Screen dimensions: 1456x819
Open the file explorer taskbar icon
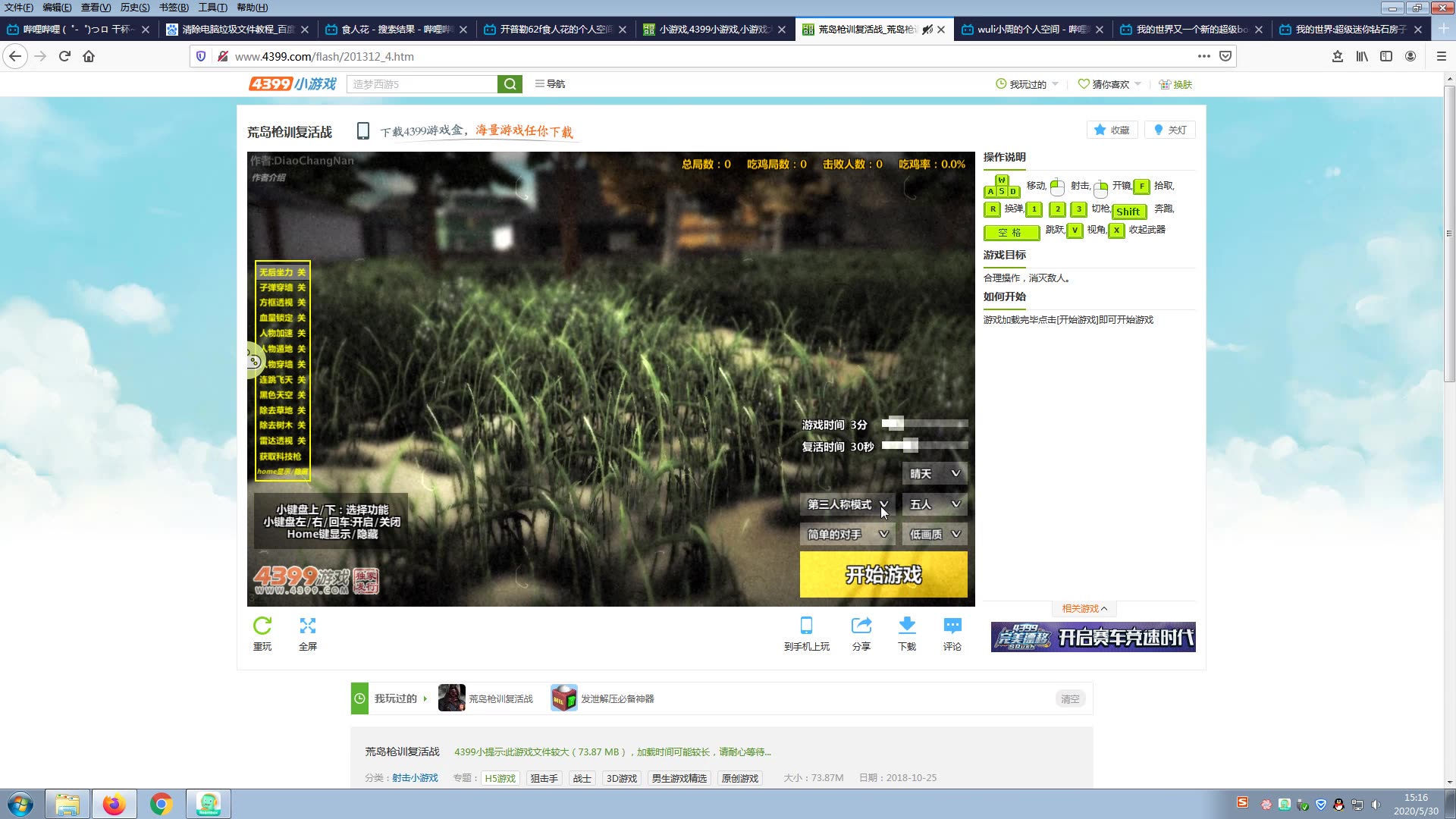pyautogui.click(x=67, y=804)
